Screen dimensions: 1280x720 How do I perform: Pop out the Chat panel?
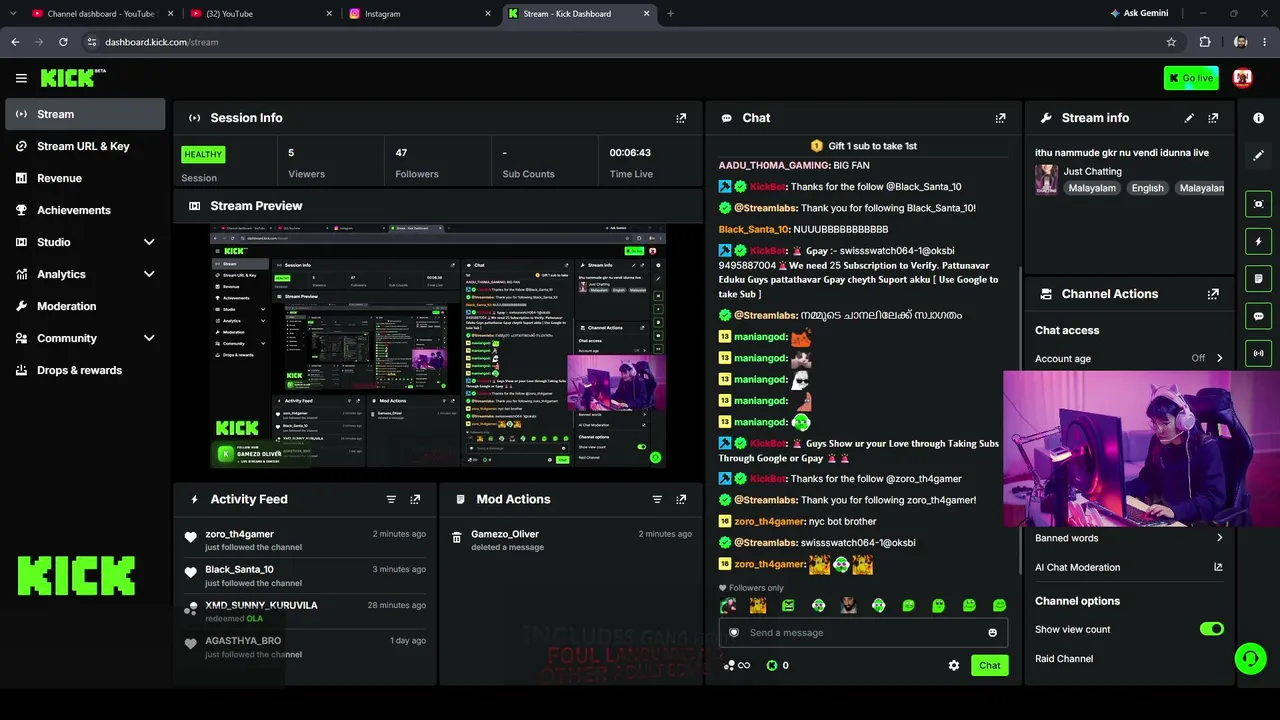tap(1000, 118)
